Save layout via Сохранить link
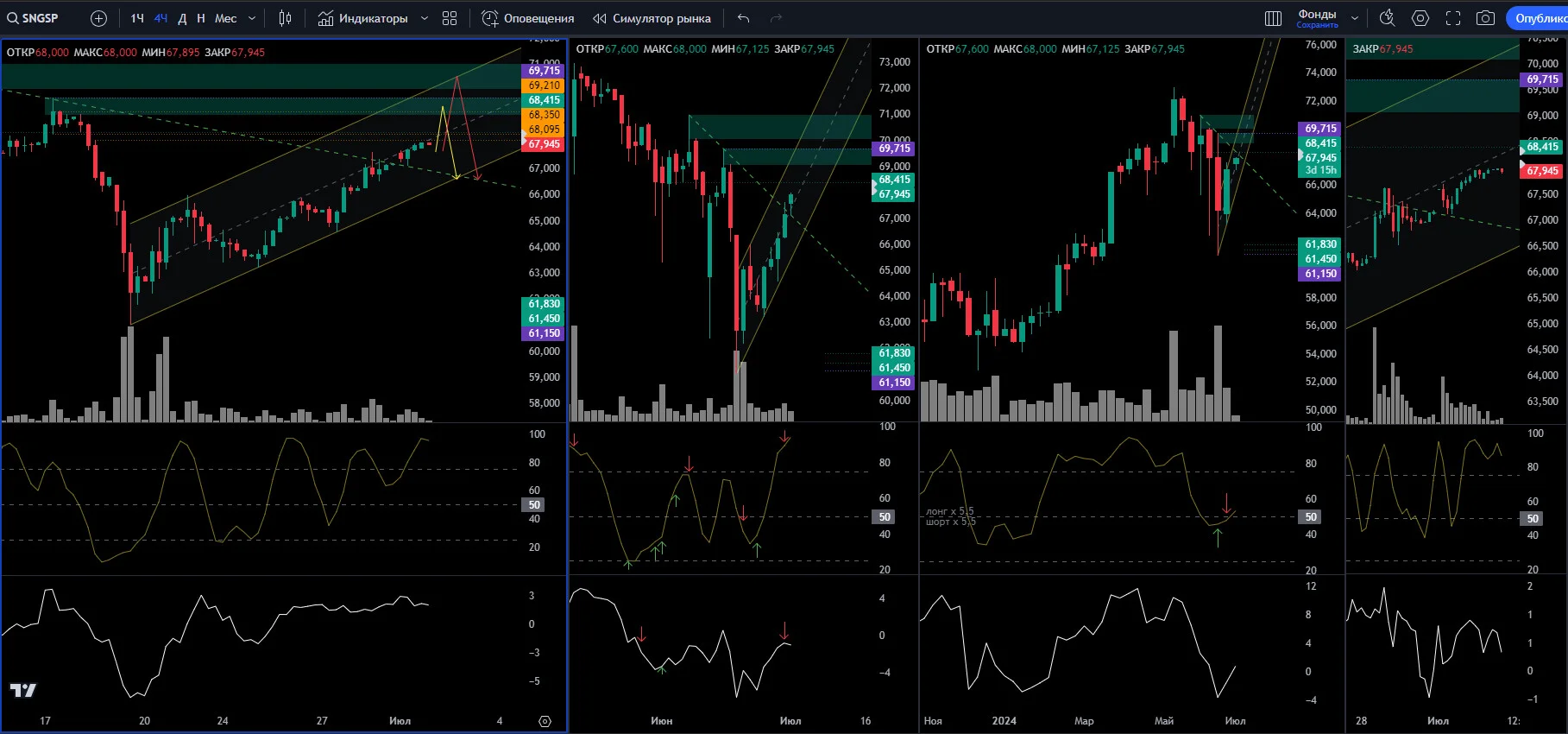 (x=1317, y=25)
